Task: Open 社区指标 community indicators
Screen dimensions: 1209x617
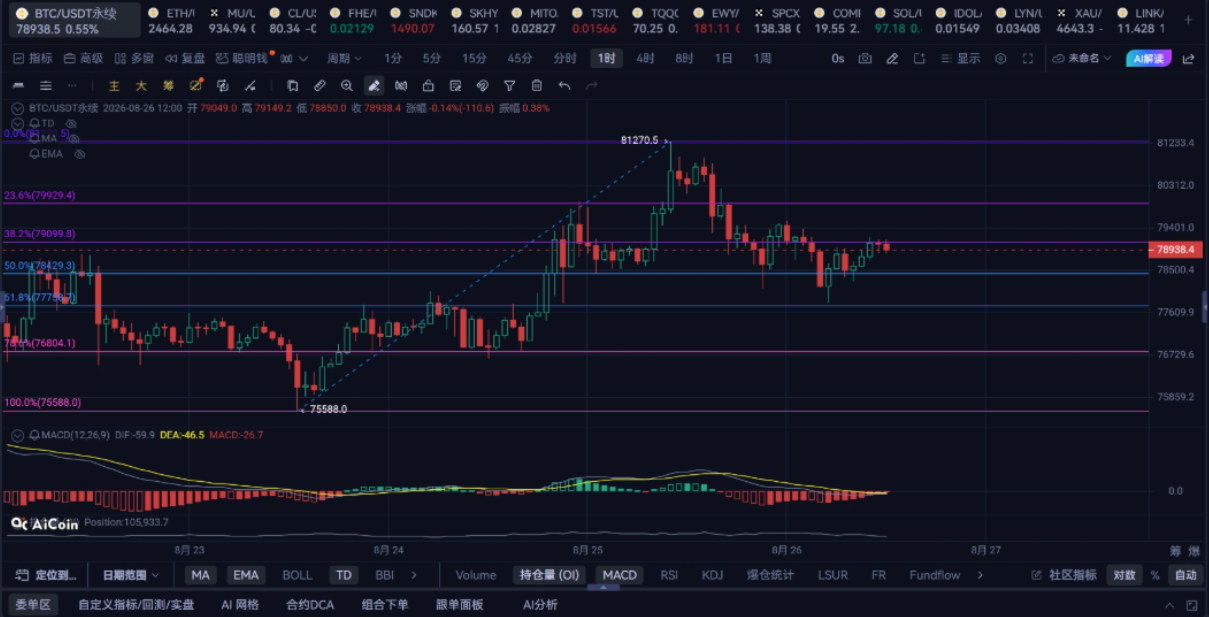Action: pyautogui.click(x=1064, y=575)
